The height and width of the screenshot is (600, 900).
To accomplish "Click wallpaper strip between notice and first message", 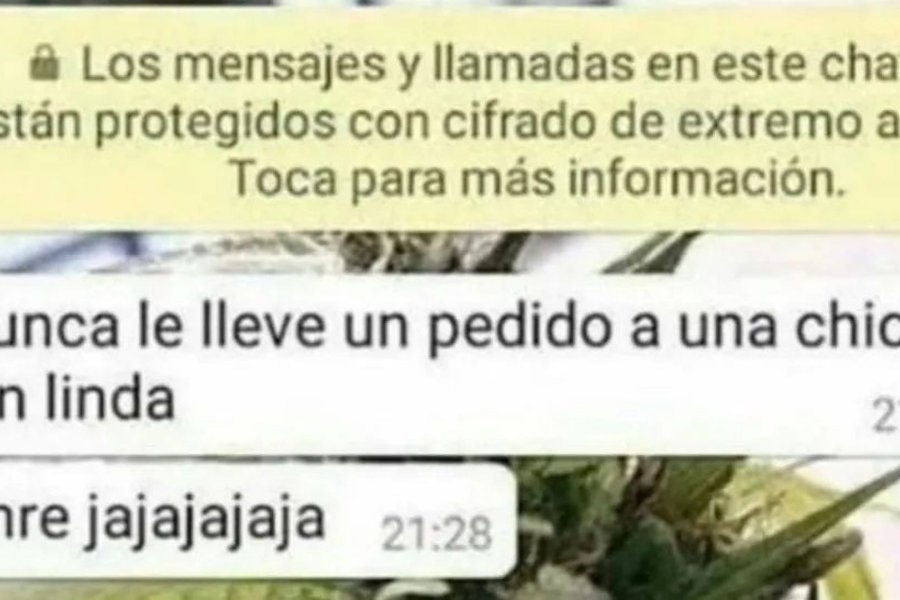I will tap(450, 253).
